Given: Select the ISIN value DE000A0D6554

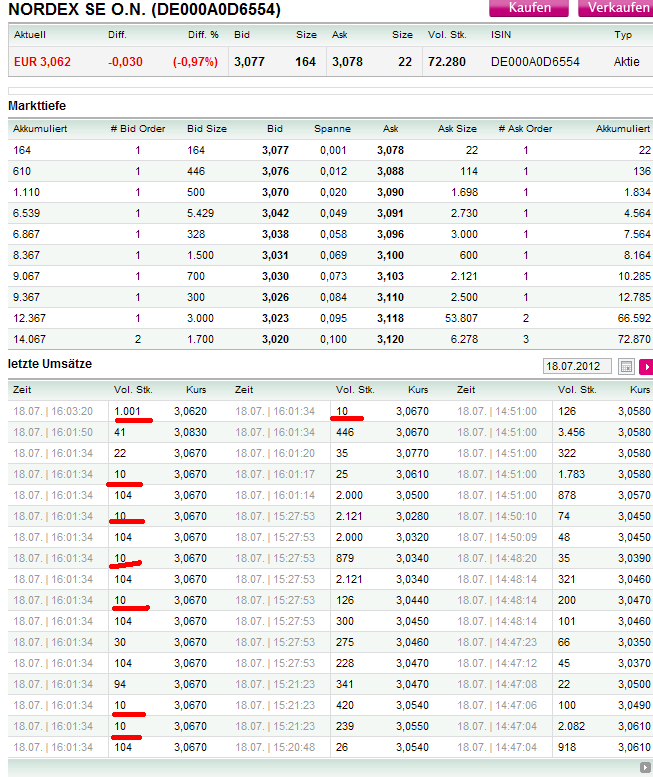Looking at the screenshot, I should click(x=535, y=62).
